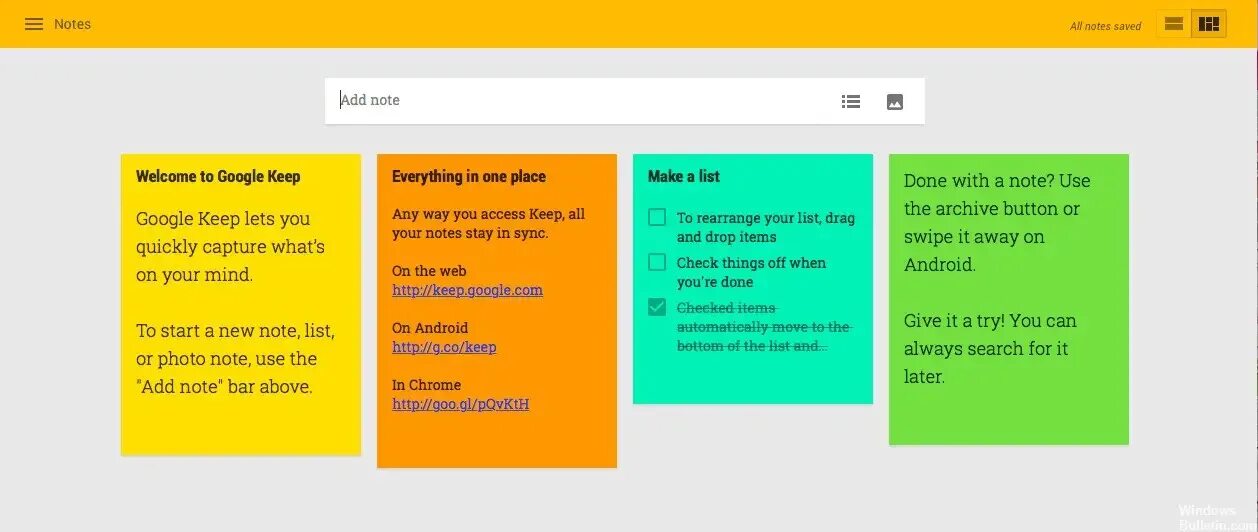Click the strikethrough "Checked items" text
The height and width of the screenshot is (532, 1258).
tap(763, 327)
